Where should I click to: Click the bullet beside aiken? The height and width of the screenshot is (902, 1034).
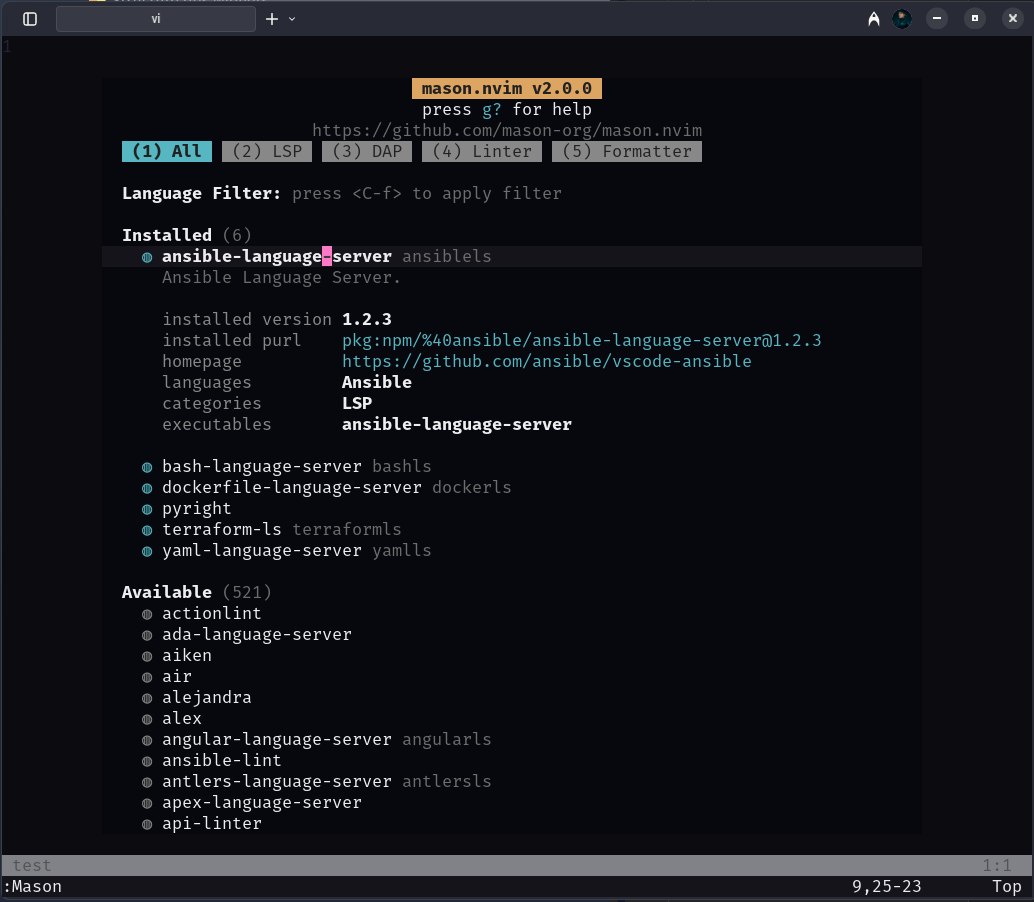[147, 656]
